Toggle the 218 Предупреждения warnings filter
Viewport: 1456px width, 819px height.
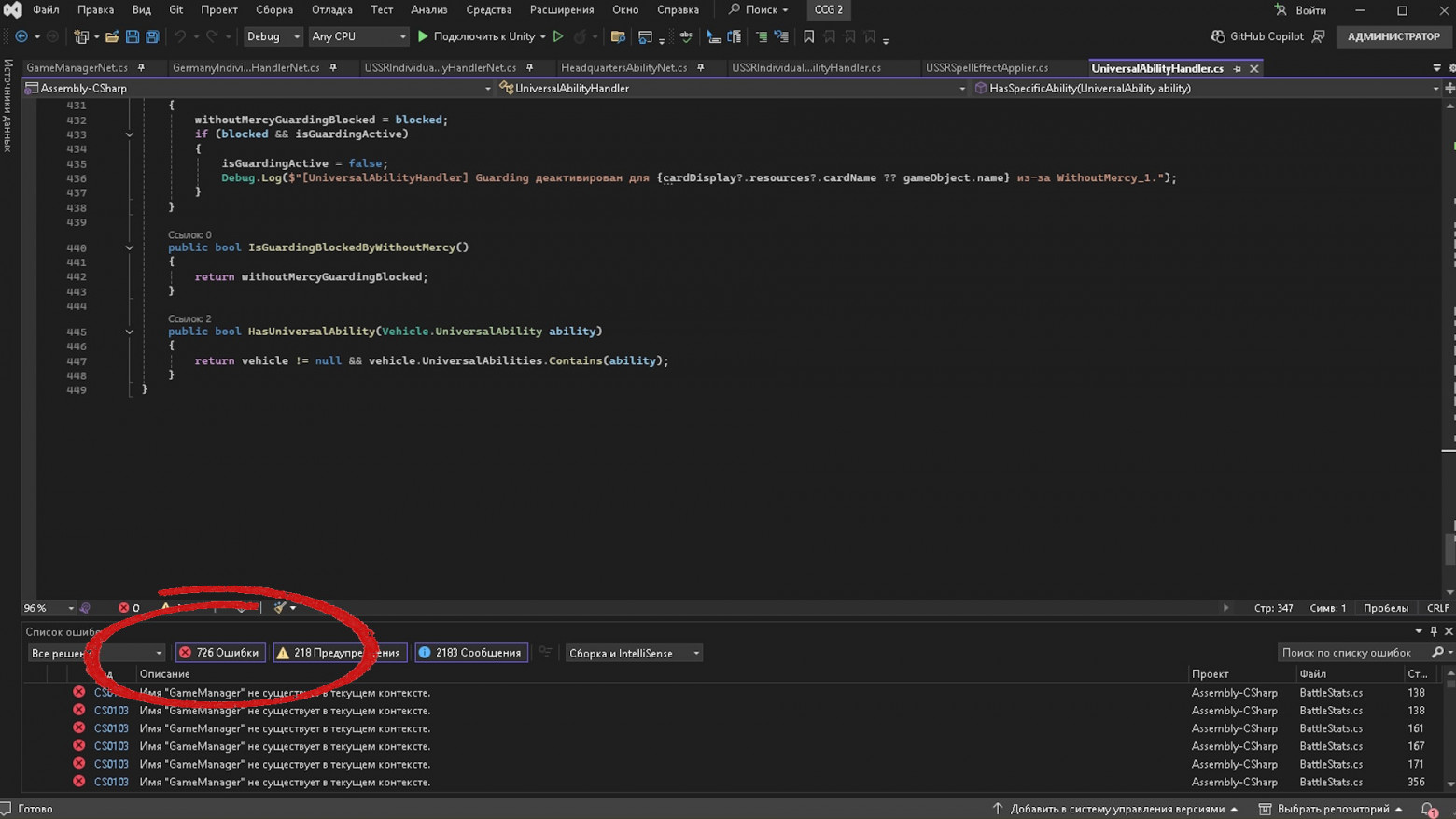point(339,653)
